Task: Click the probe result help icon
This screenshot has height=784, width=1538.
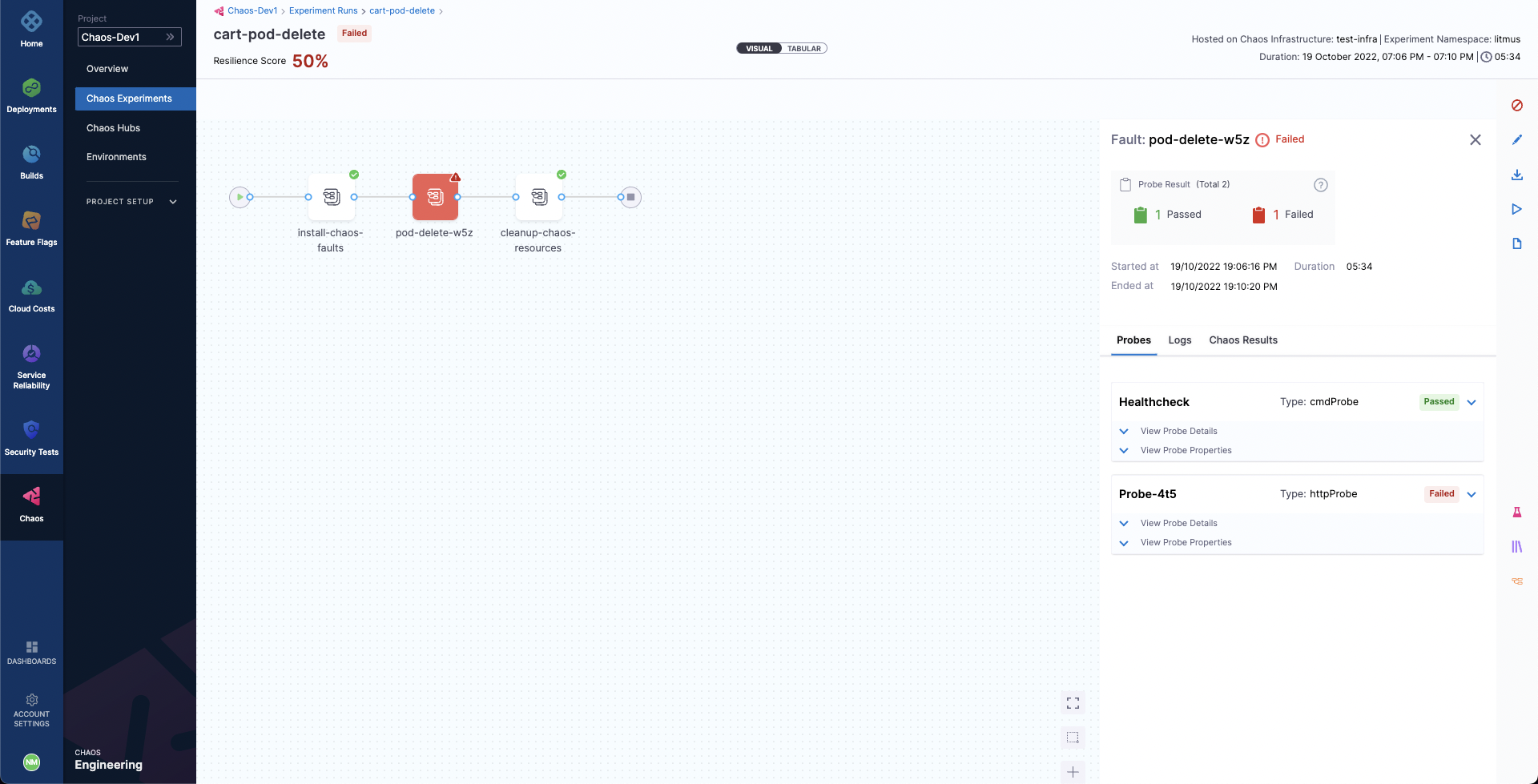Action: pyautogui.click(x=1321, y=185)
